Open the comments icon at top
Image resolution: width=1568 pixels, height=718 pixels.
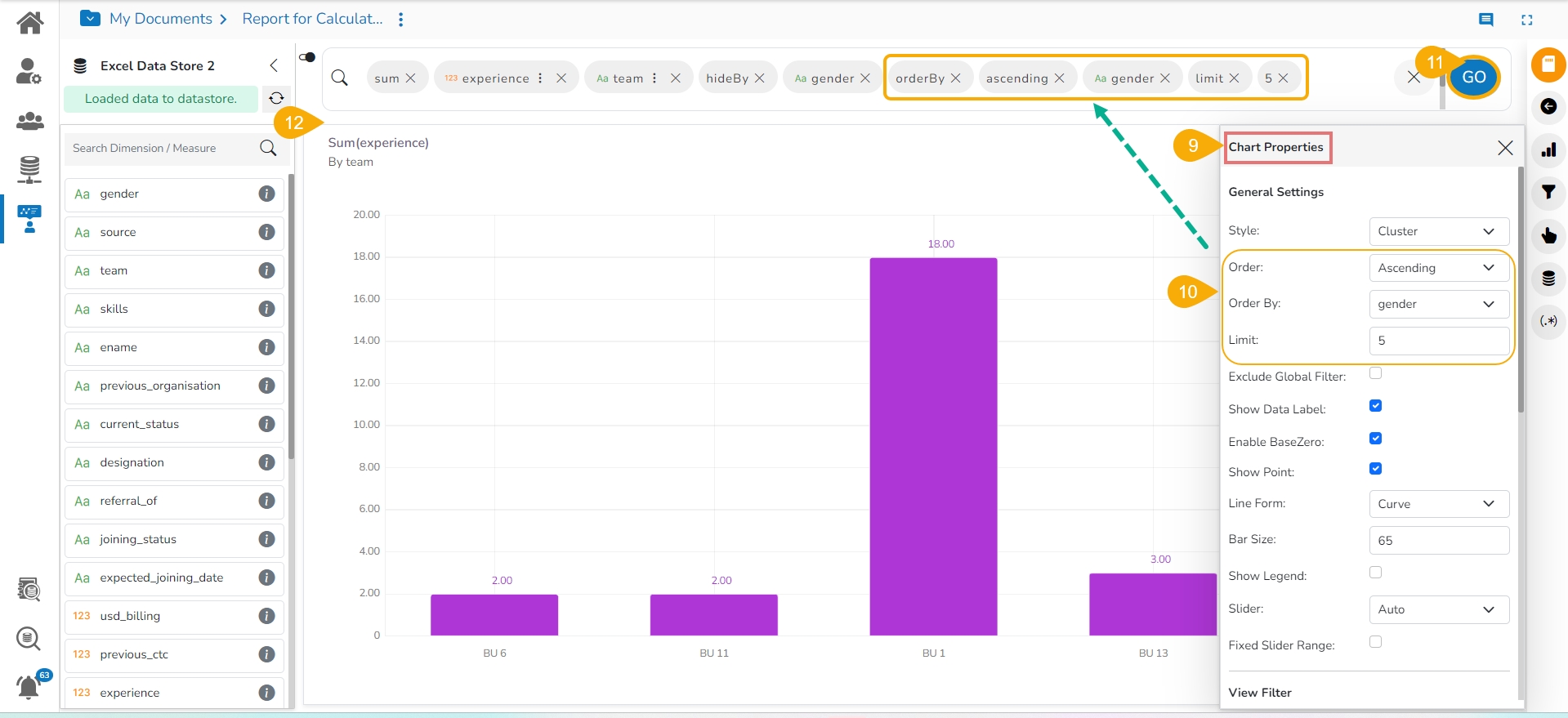pyautogui.click(x=1485, y=20)
